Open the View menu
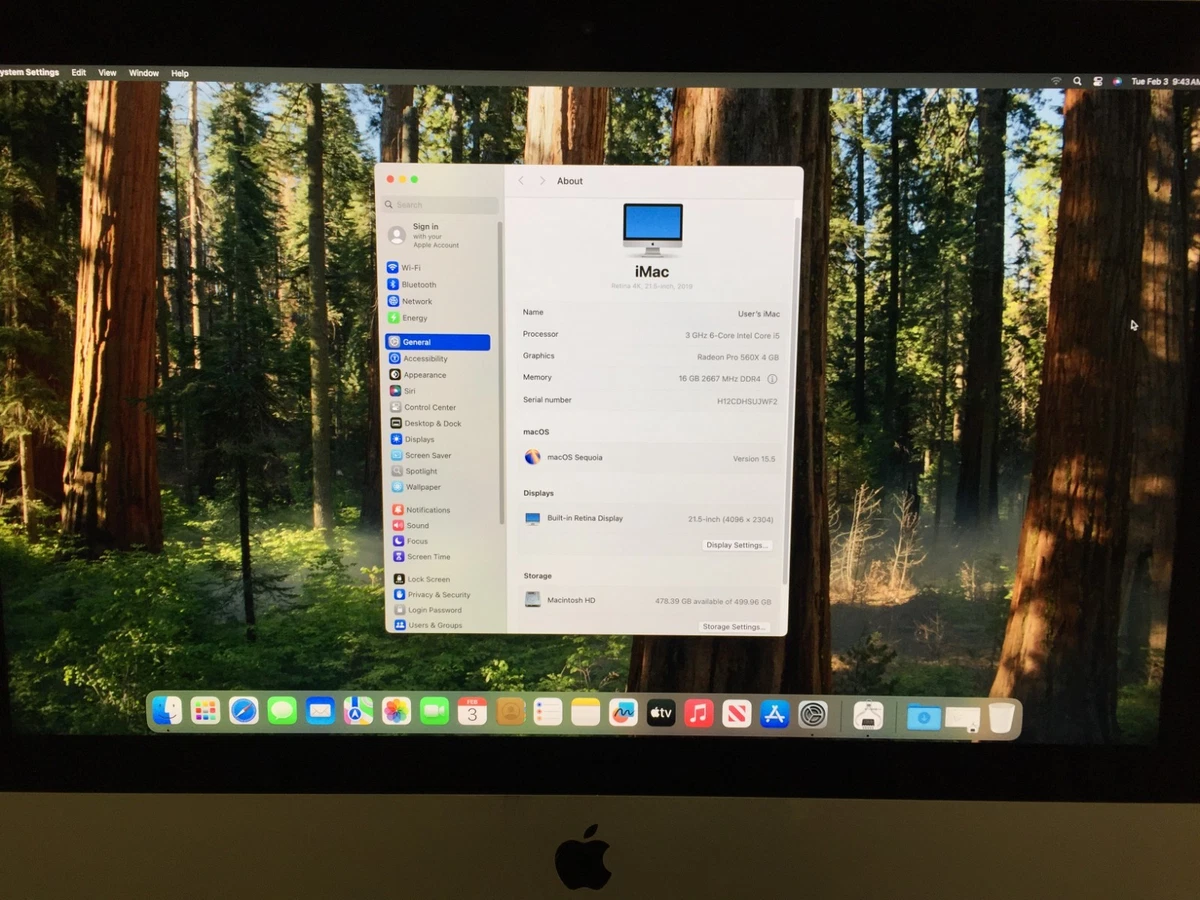The width and height of the screenshot is (1200, 900). [x=107, y=73]
